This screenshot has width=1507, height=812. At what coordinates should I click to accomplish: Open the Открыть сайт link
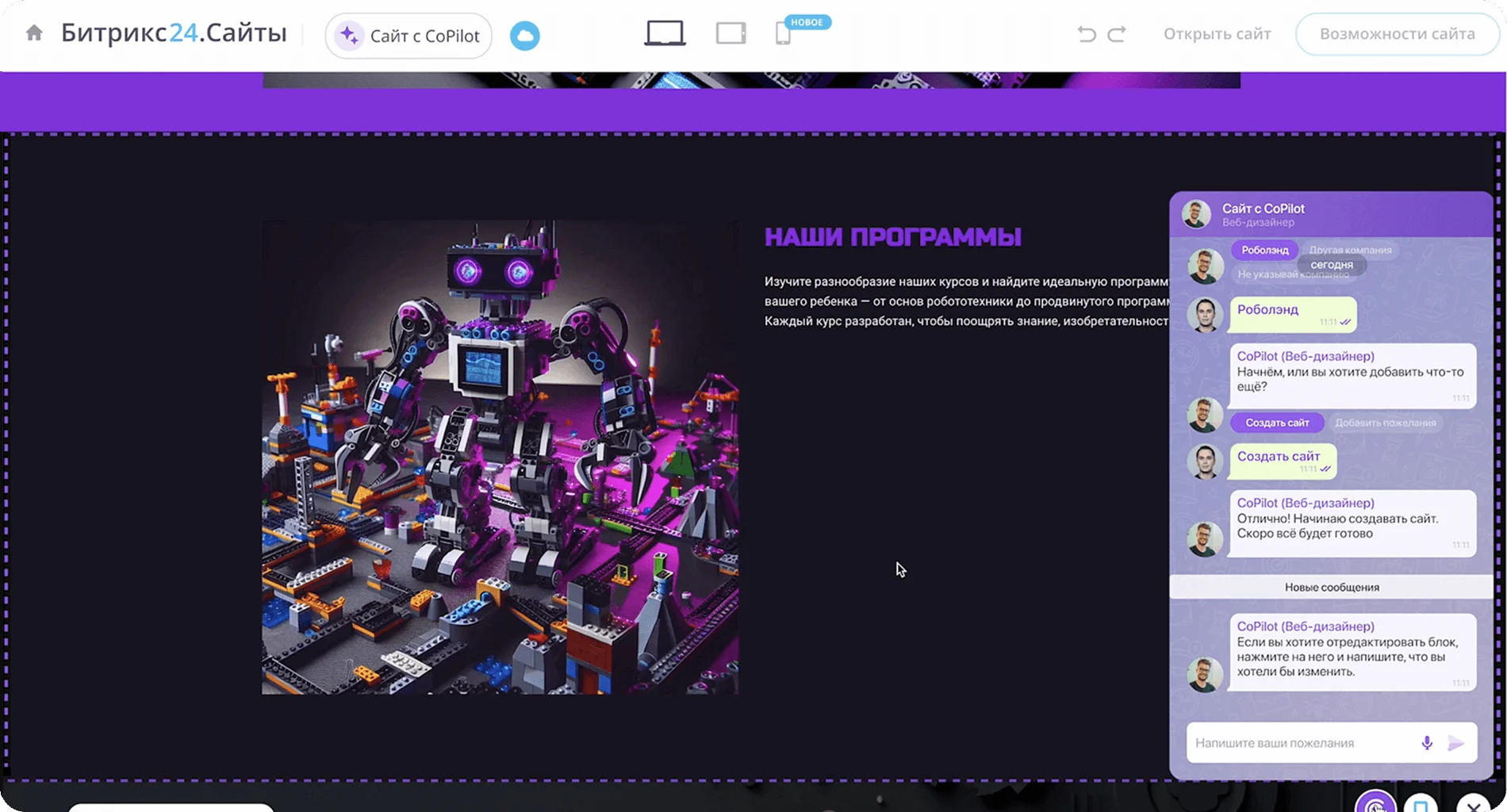(1217, 34)
